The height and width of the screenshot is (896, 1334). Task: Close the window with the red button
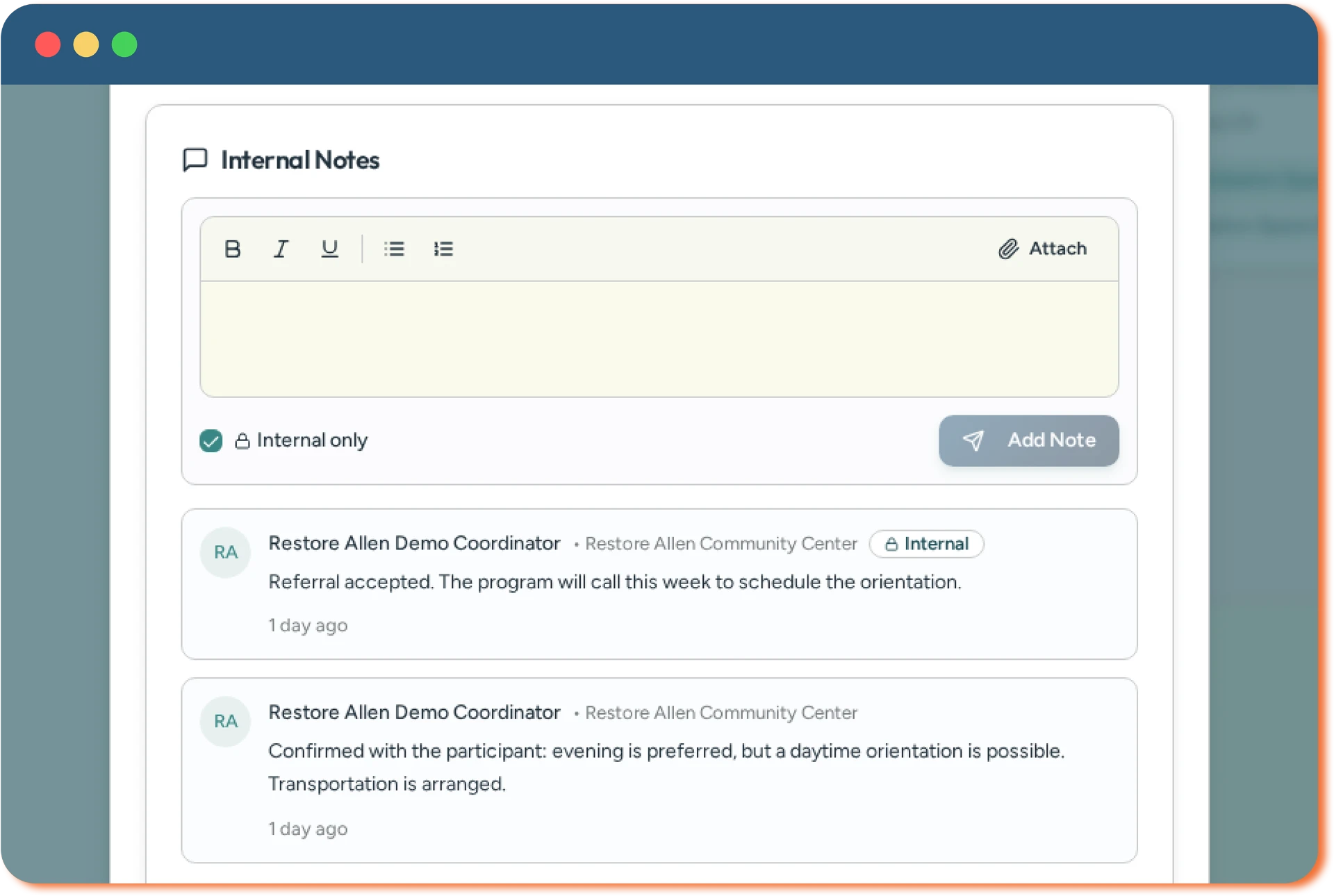pyautogui.click(x=48, y=44)
